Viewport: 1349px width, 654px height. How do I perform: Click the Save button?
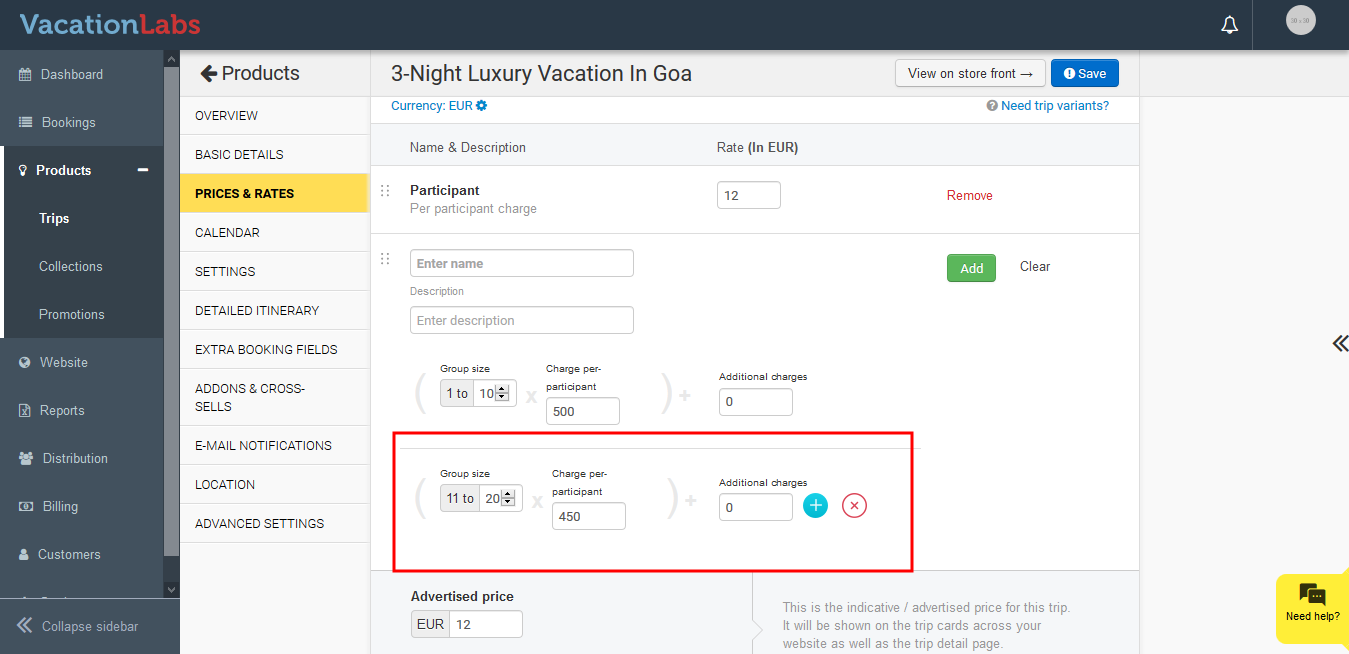tap(1084, 73)
